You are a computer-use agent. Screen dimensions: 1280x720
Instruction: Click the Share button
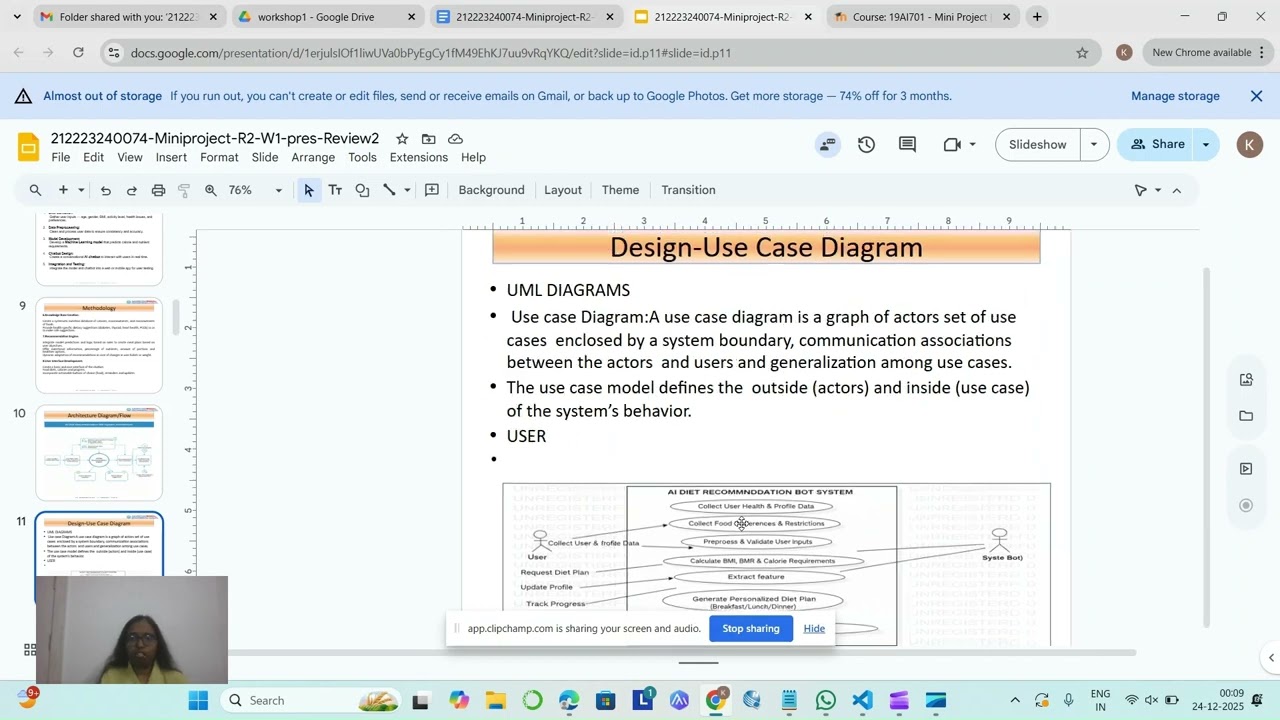pos(1157,145)
